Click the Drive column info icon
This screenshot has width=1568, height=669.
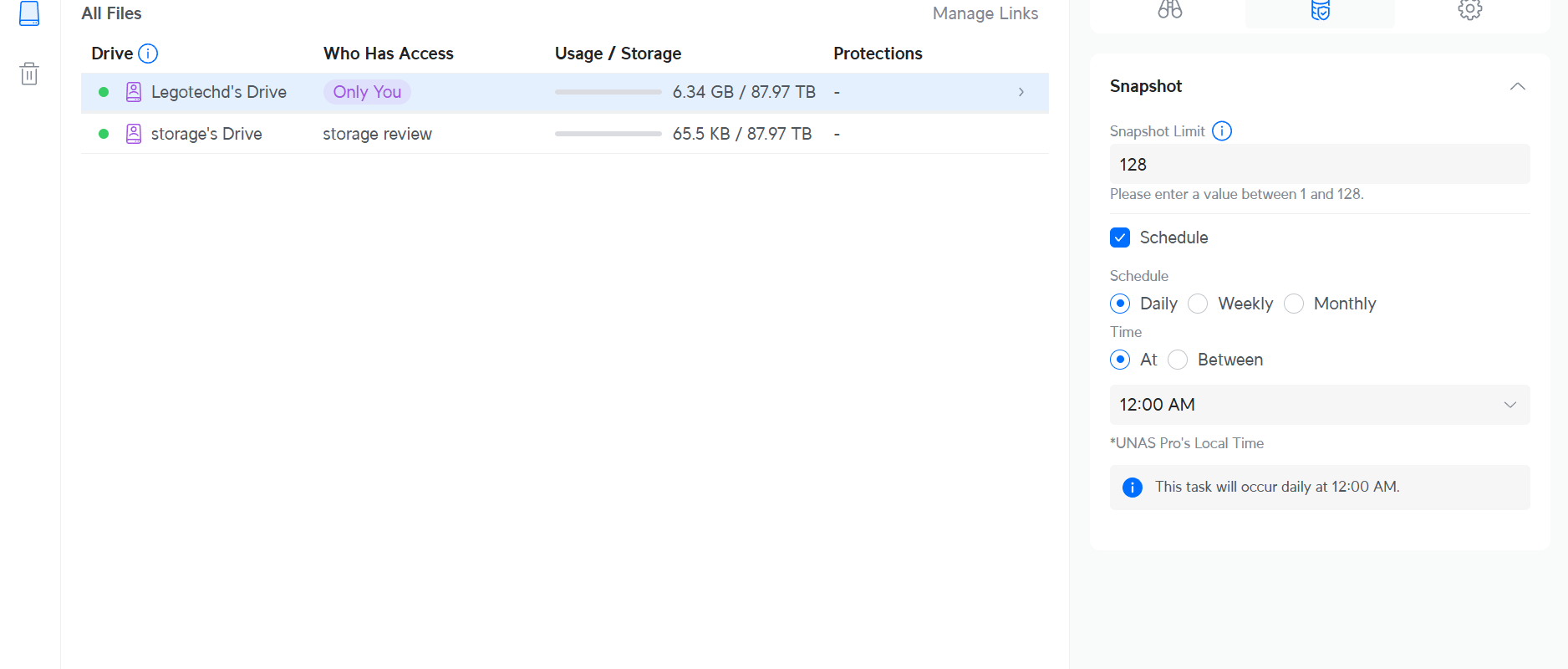coord(148,54)
